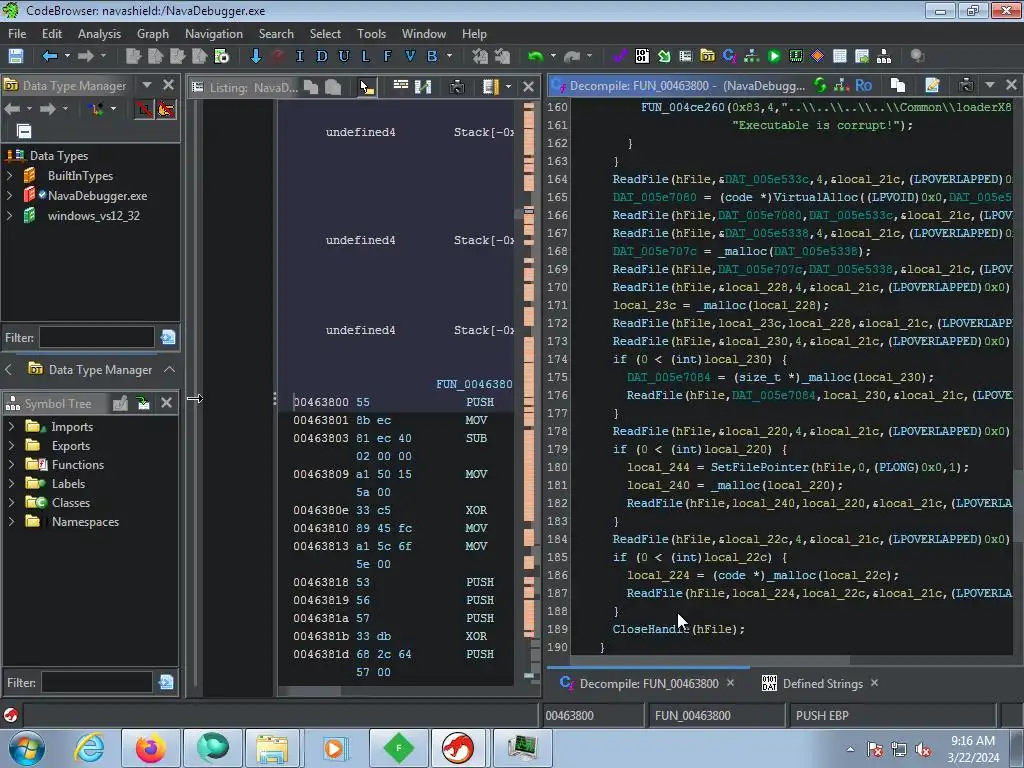
Task: Open the memory map chip icon
Action: coord(795,56)
